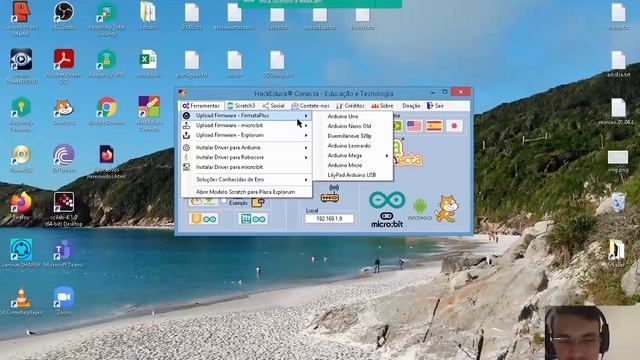Select the Japan flag language
640x360 pixels.
point(454,126)
